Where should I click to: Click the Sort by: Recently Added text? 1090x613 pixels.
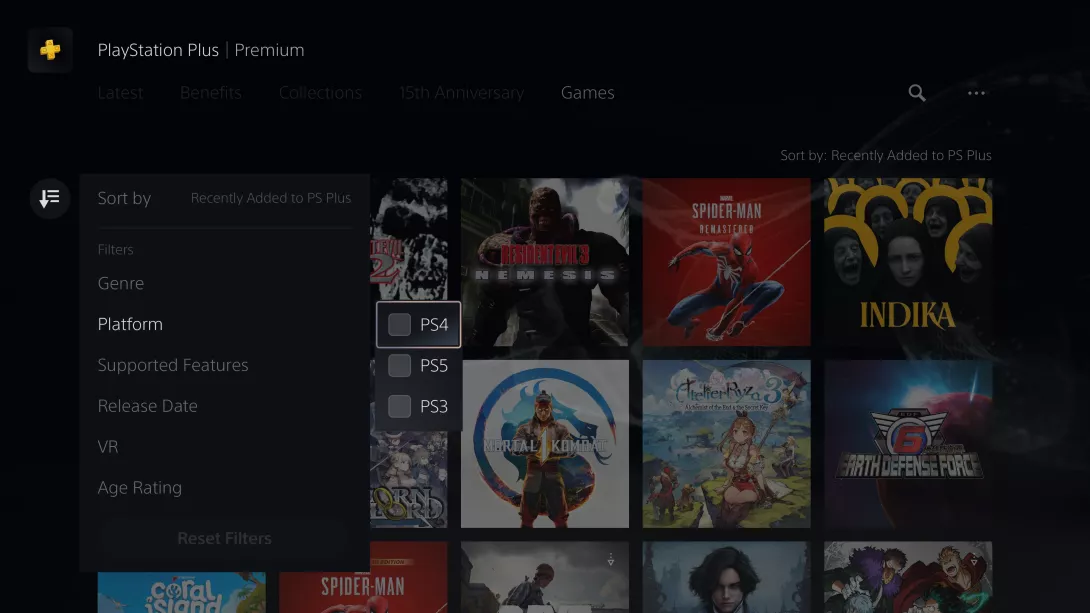(886, 155)
